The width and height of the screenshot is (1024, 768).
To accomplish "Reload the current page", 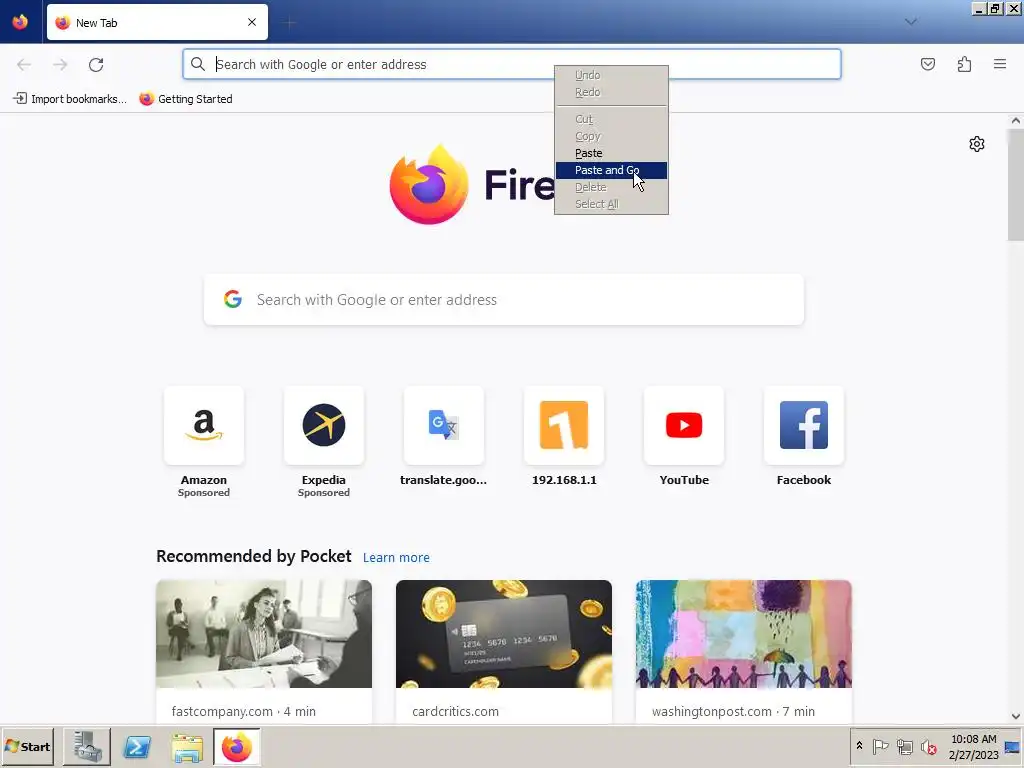I will [96, 65].
